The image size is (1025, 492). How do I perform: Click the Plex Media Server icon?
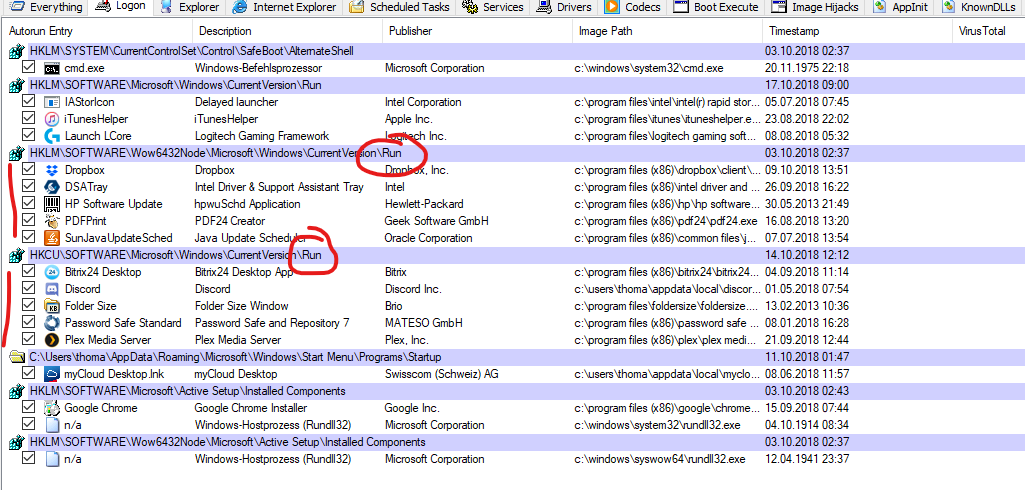pyautogui.click(x=52, y=340)
